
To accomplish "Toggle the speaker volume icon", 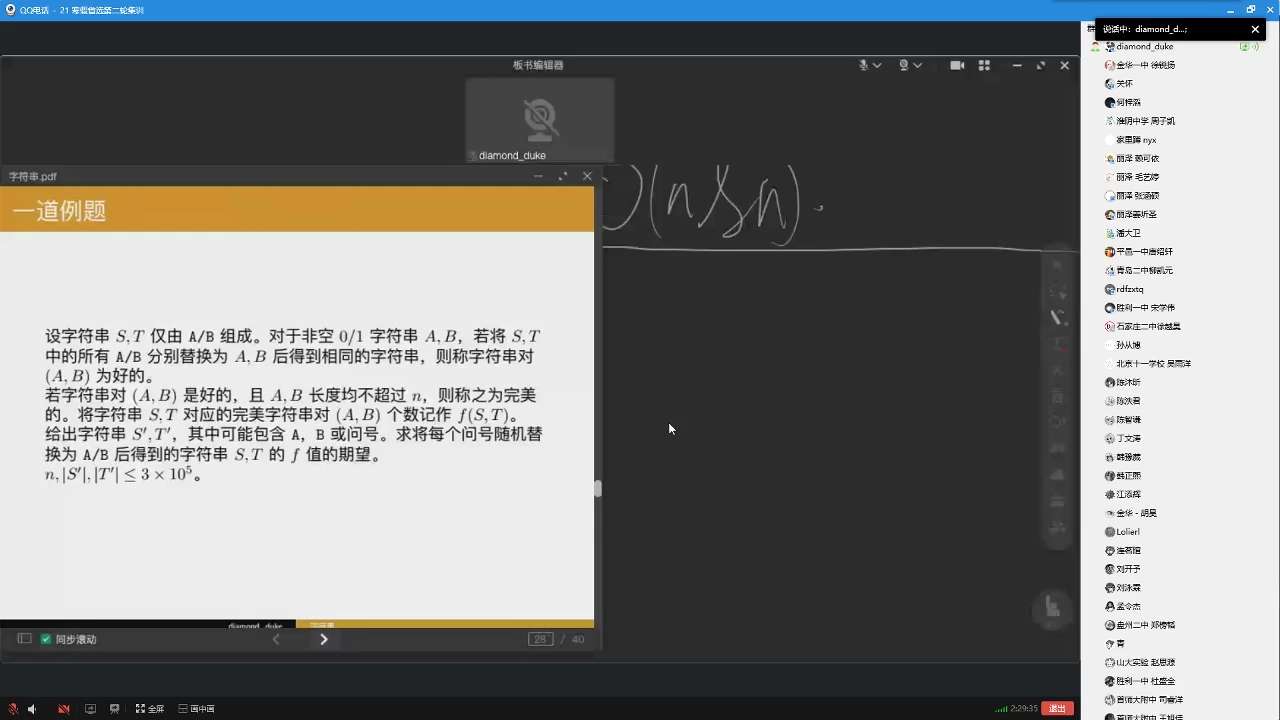I will pos(32,709).
